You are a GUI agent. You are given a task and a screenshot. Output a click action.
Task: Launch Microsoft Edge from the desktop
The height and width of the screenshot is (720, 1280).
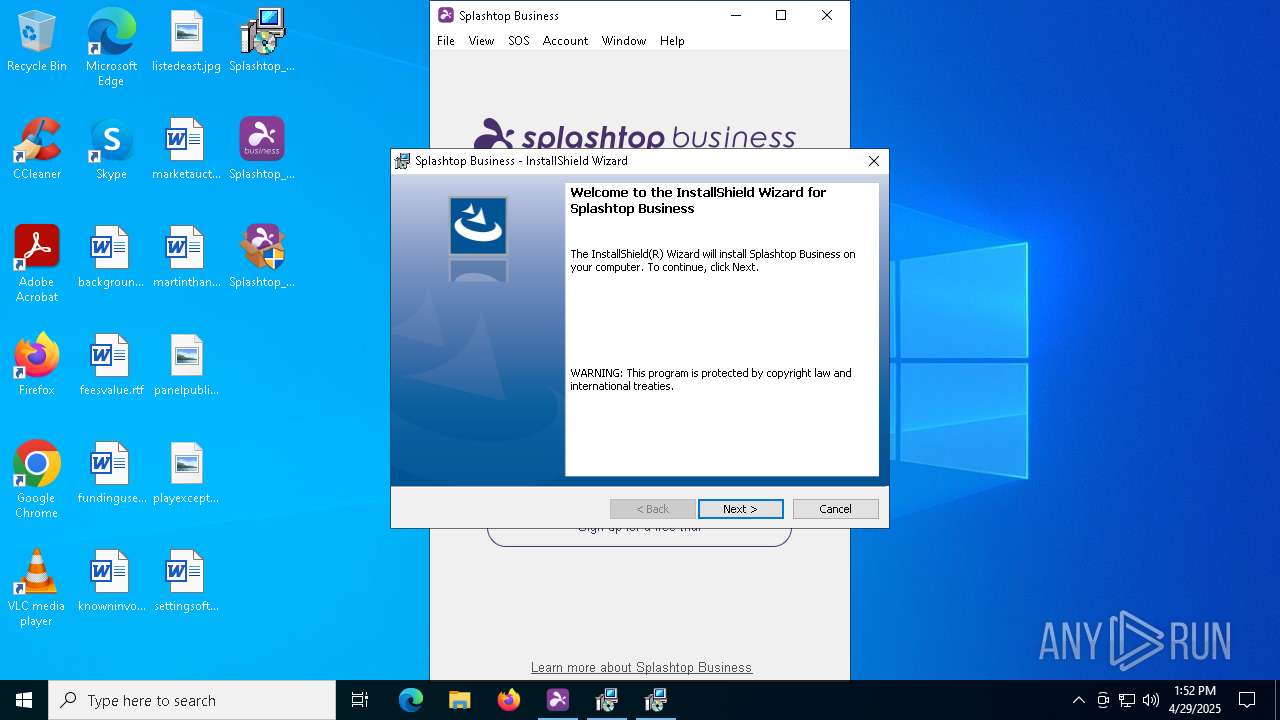[x=111, y=48]
